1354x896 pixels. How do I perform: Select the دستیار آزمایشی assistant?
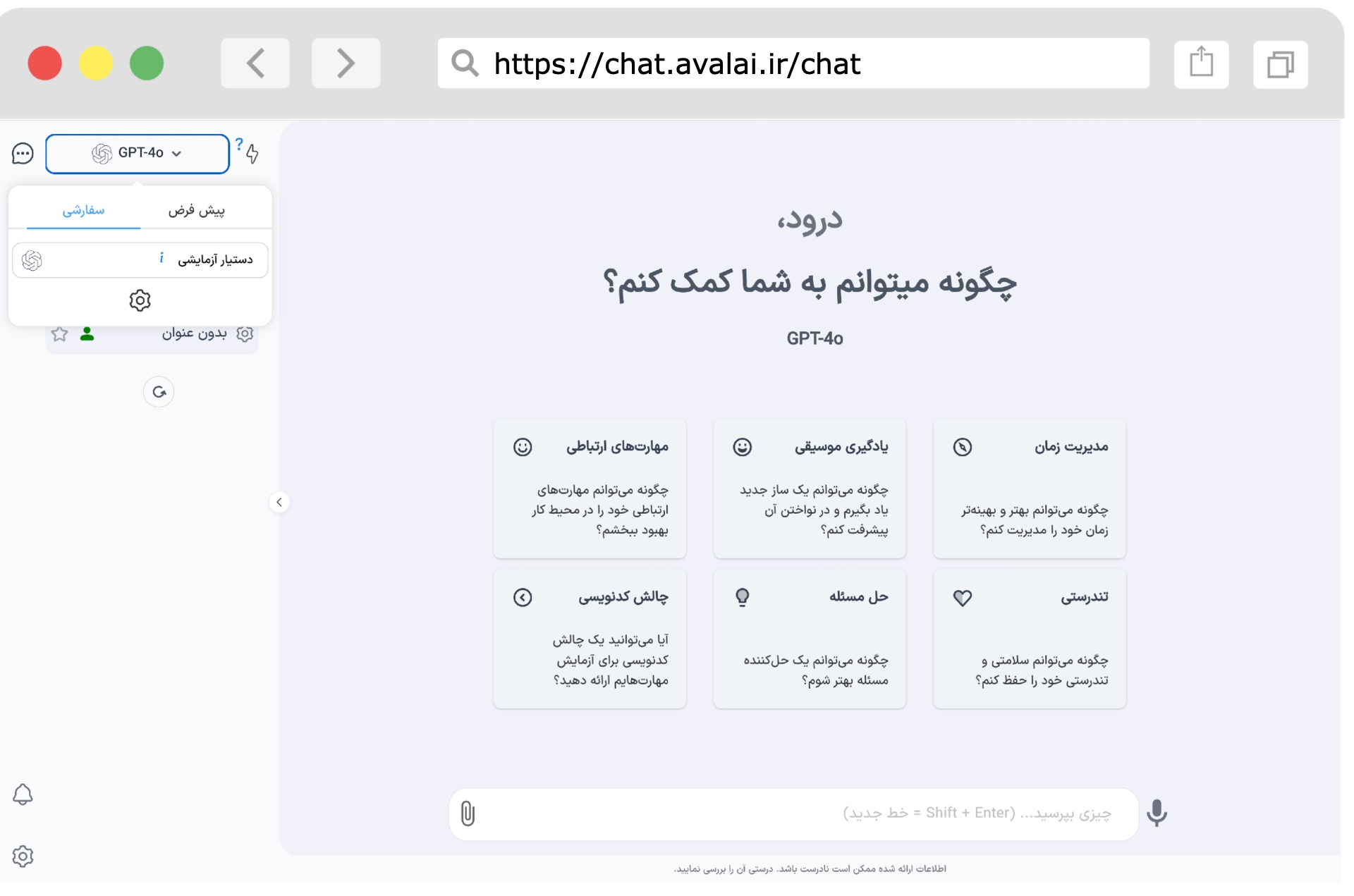(140, 260)
